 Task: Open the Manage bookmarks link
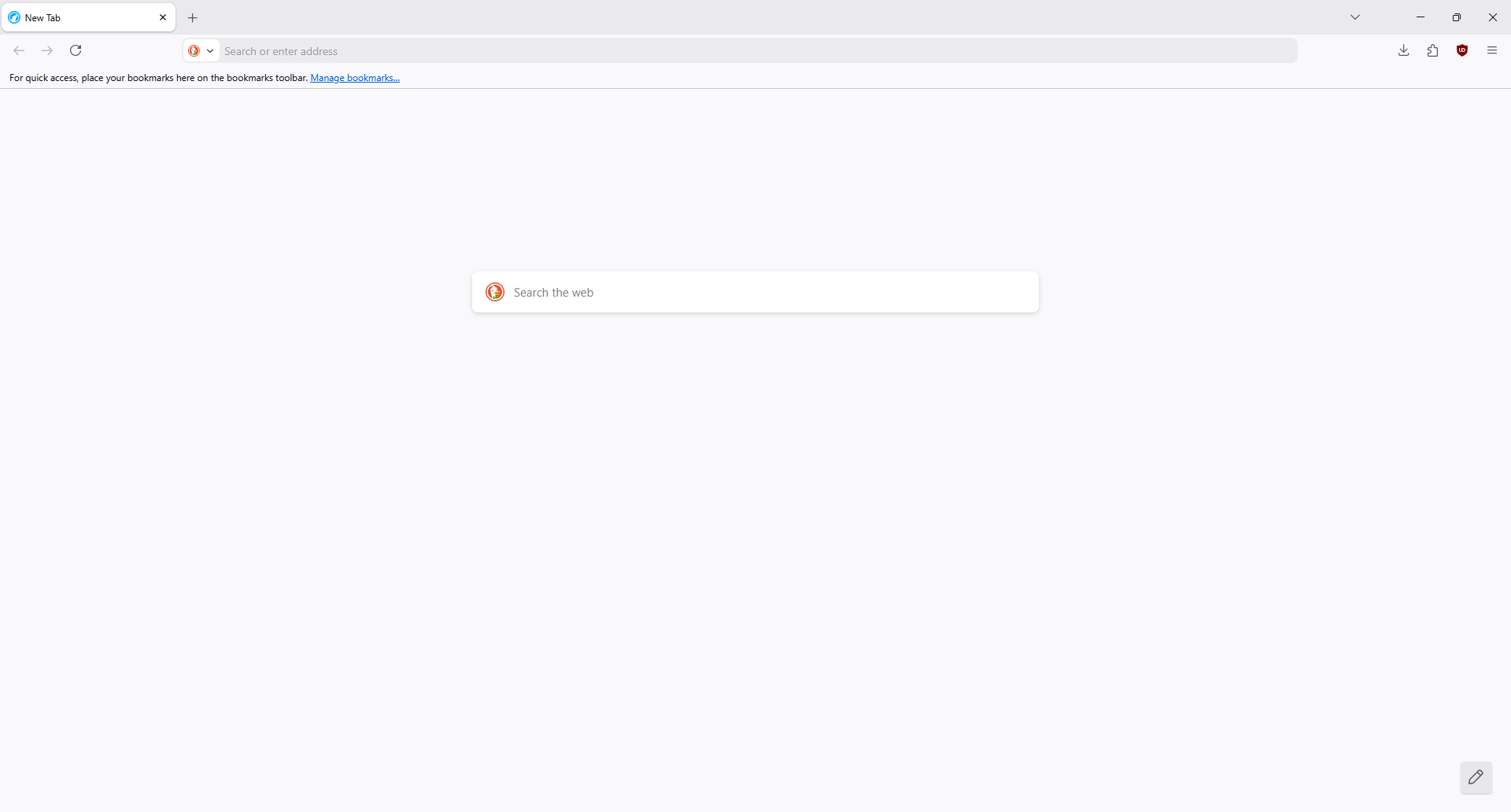pyautogui.click(x=355, y=78)
